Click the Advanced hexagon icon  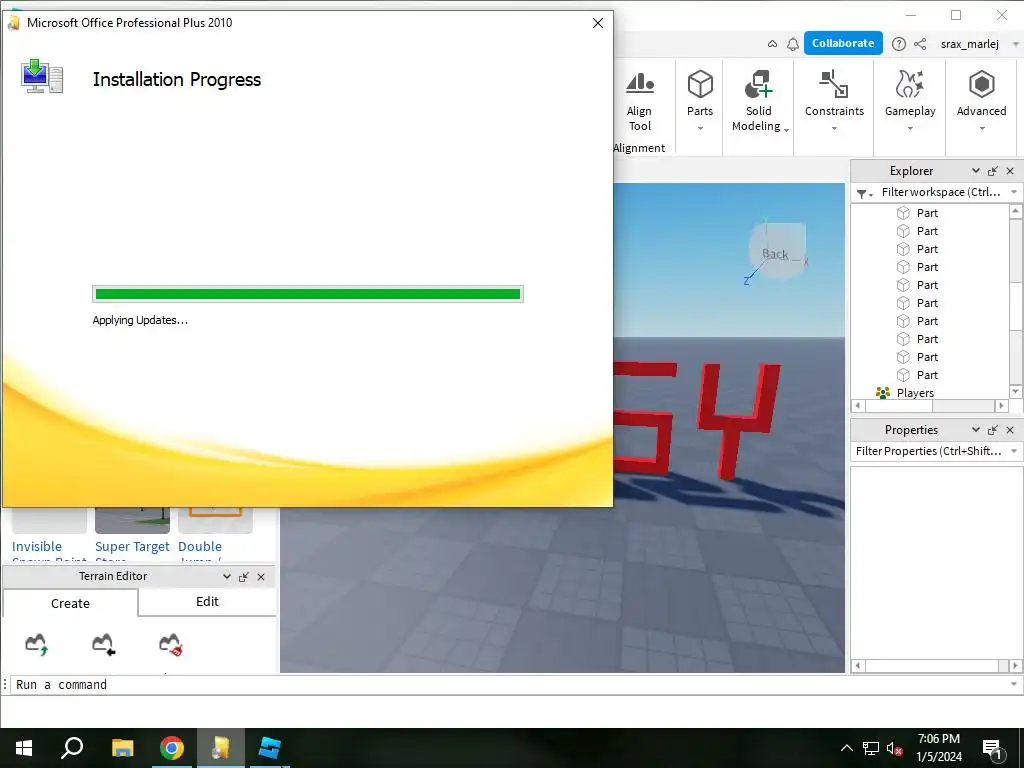click(982, 84)
